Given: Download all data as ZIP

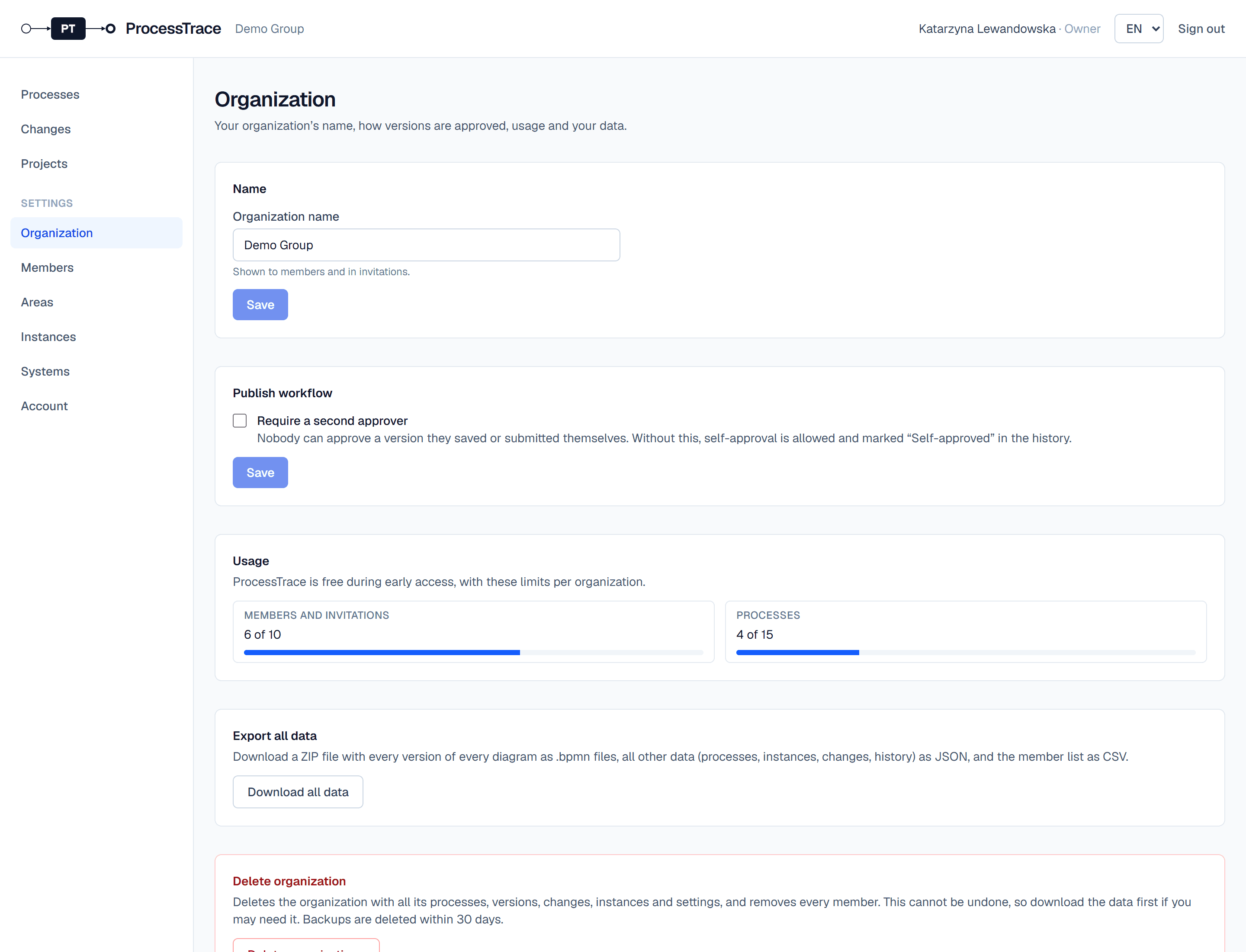Looking at the screenshot, I should pos(298,791).
